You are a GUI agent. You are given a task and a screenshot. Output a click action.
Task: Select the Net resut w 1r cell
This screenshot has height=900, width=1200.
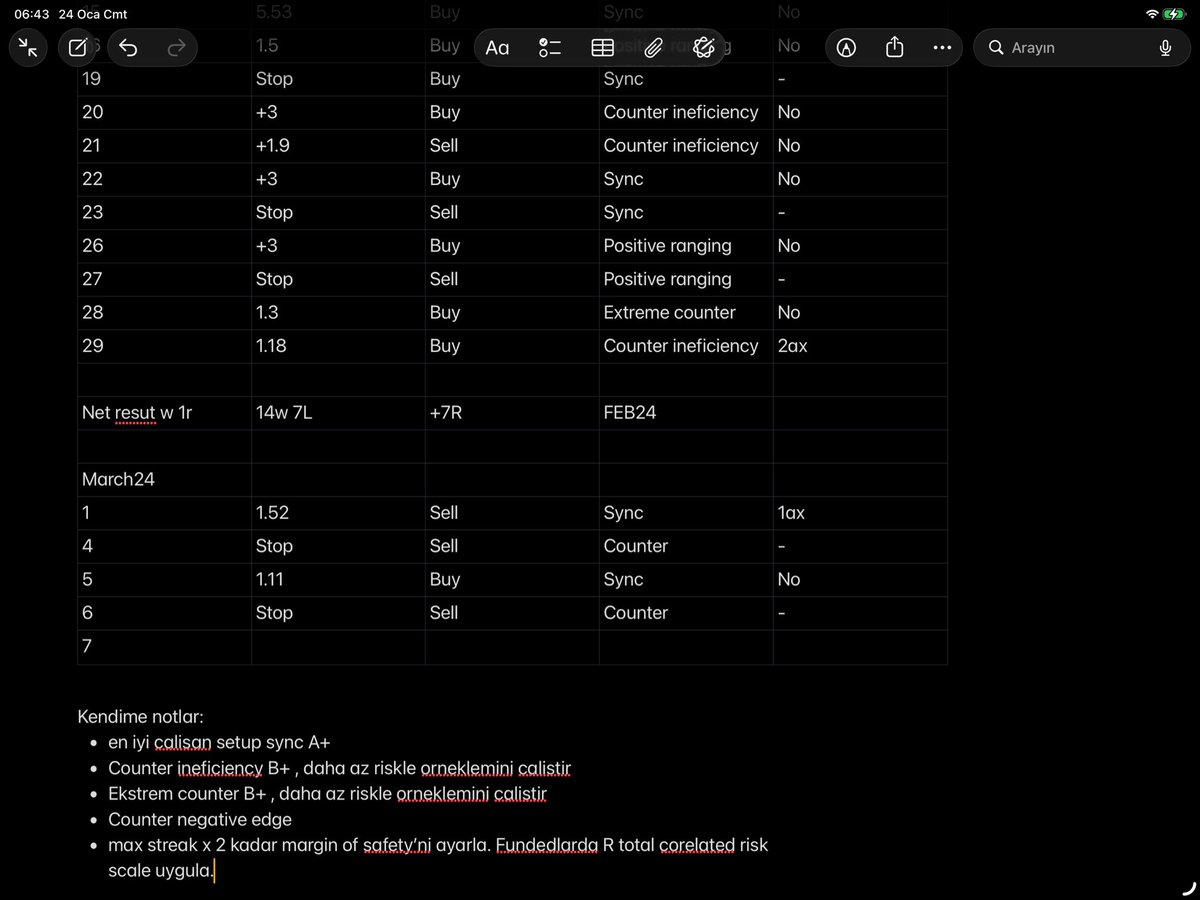point(165,413)
